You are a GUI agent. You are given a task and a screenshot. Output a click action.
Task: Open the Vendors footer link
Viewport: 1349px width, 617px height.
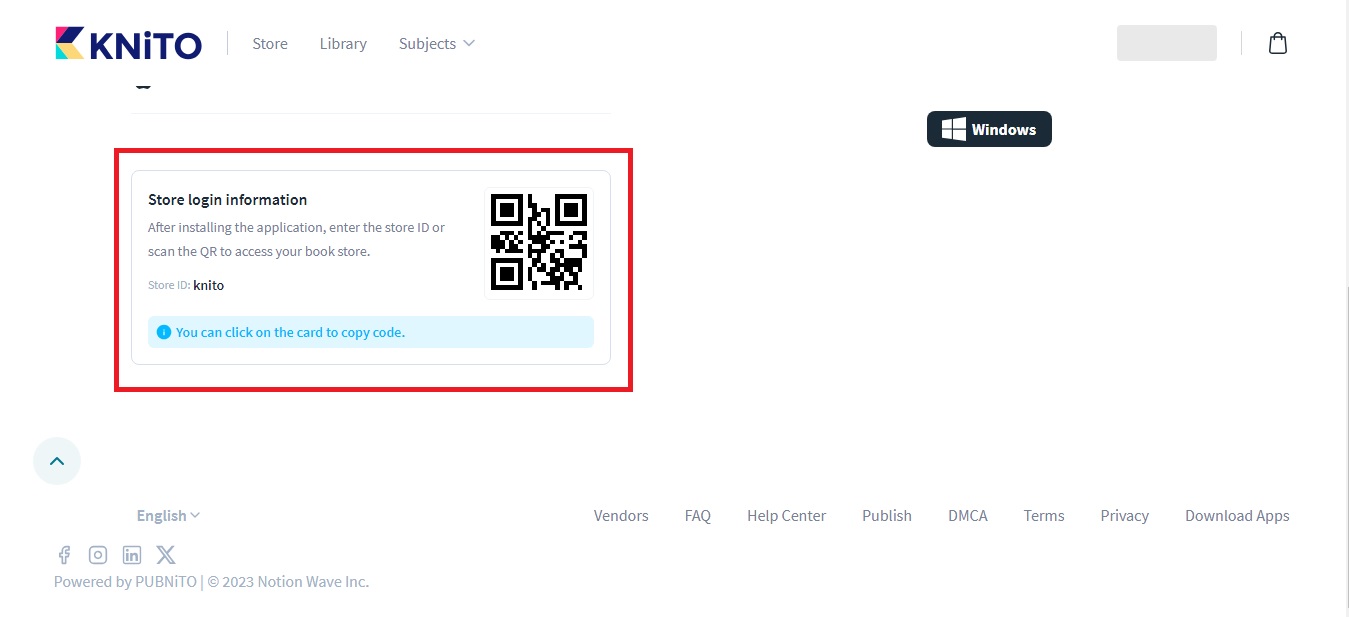[621, 516]
